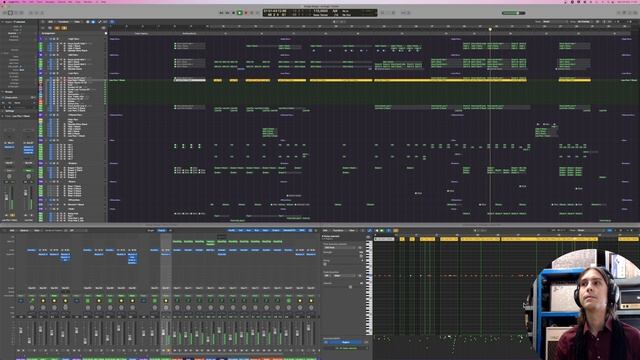Click the blue Region button in the Piano Roll
This screenshot has width=640, height=360.
coord(346,342)
